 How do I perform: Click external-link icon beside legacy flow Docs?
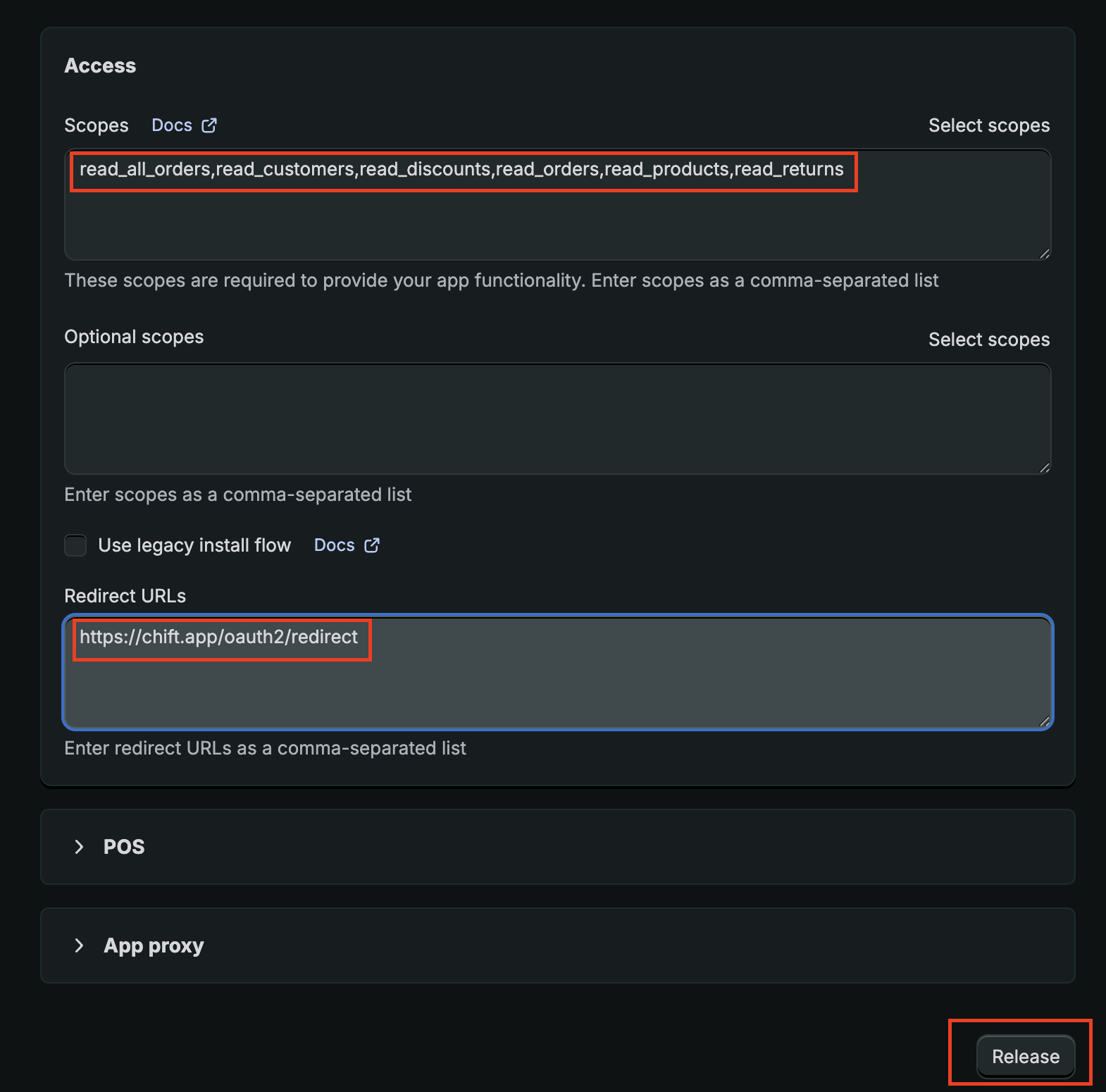point(372,545)
